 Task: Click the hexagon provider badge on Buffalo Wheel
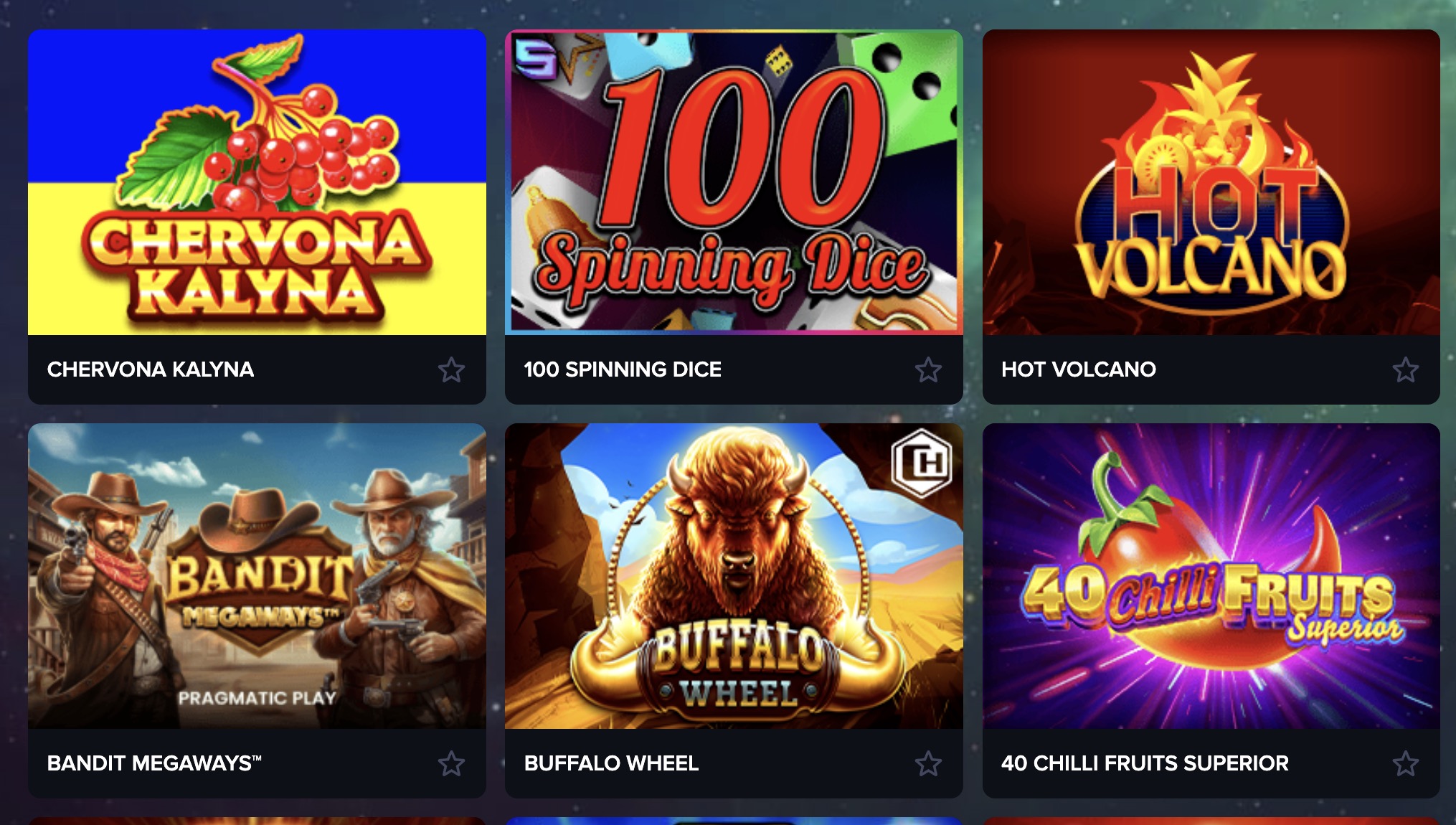[x=922, y=463]
